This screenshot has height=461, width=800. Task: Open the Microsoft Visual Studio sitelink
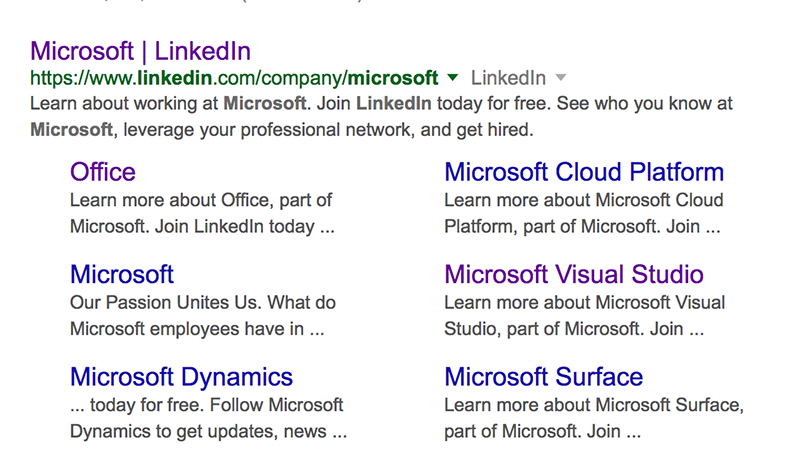click(x=574, y=275)
